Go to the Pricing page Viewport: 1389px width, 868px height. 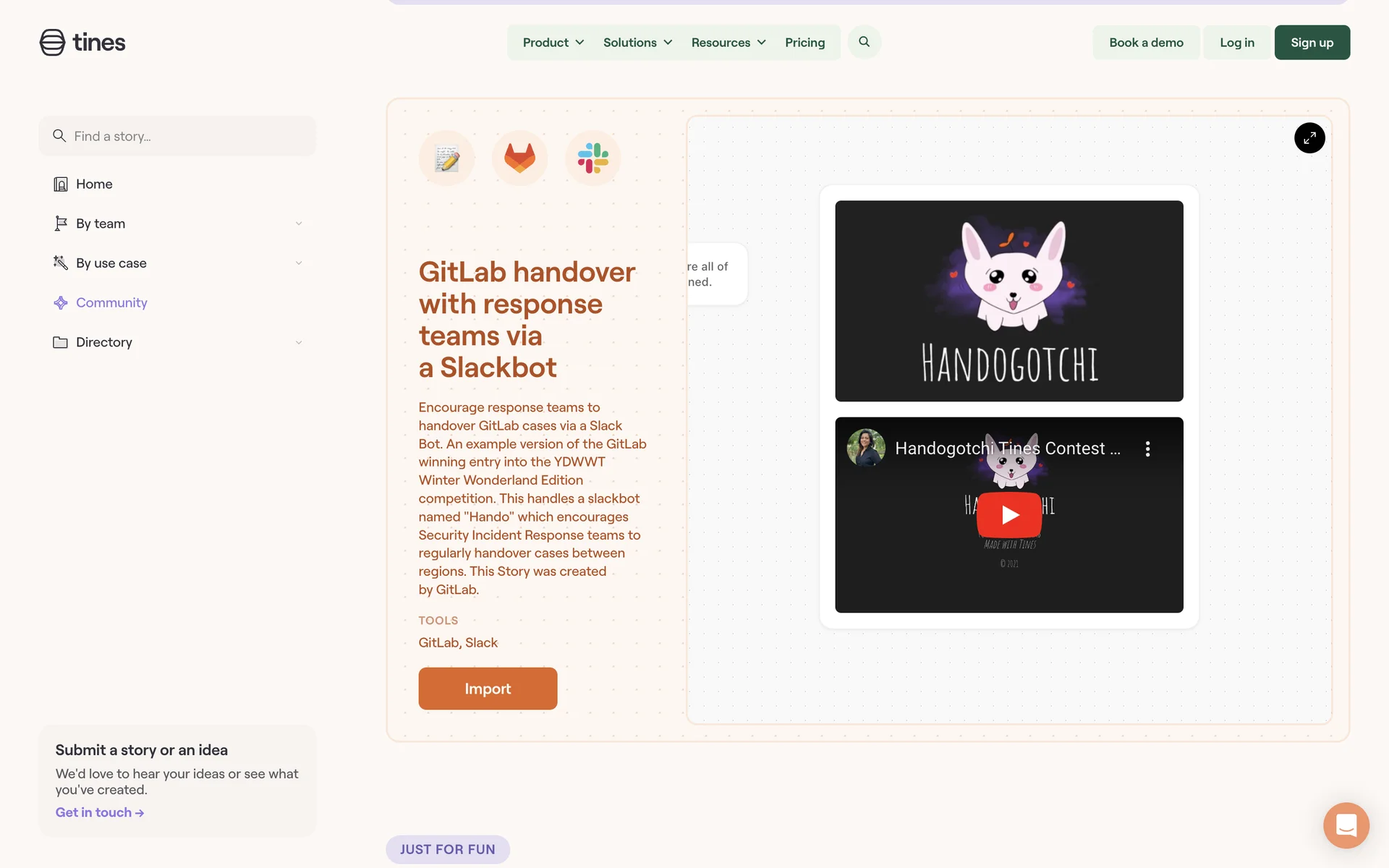(x=804, y=43)
